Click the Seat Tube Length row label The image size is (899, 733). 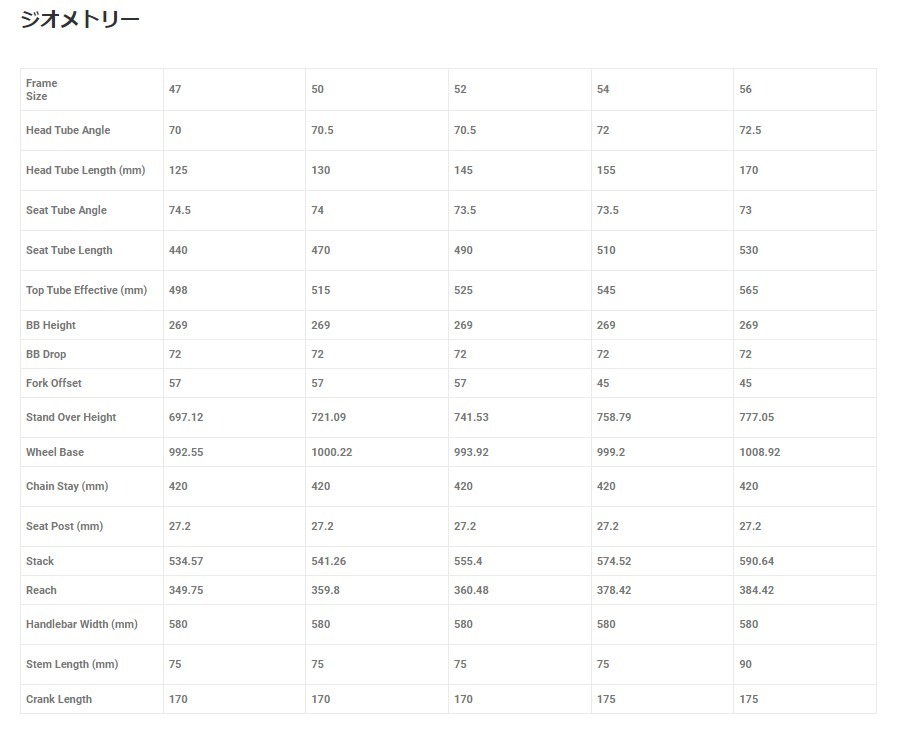coord(69,251)
